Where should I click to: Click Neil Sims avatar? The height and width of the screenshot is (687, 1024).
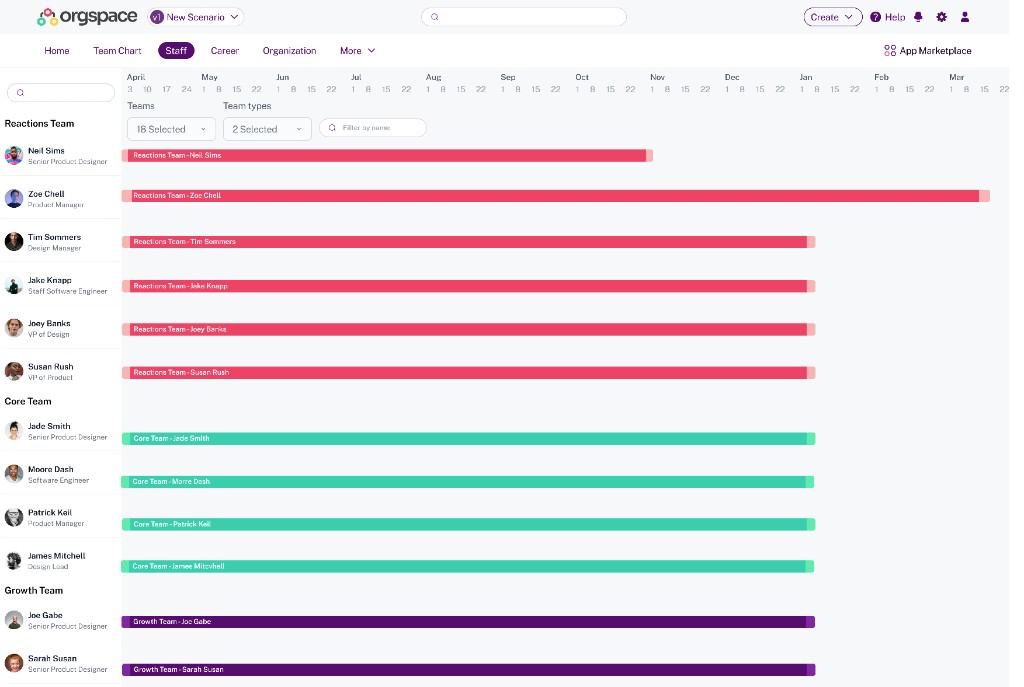[14, 155]
